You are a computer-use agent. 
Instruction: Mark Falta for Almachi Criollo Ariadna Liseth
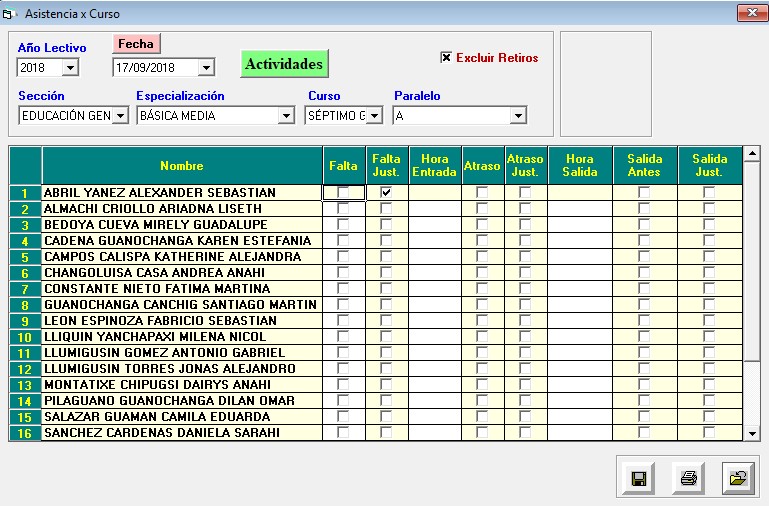343,208
